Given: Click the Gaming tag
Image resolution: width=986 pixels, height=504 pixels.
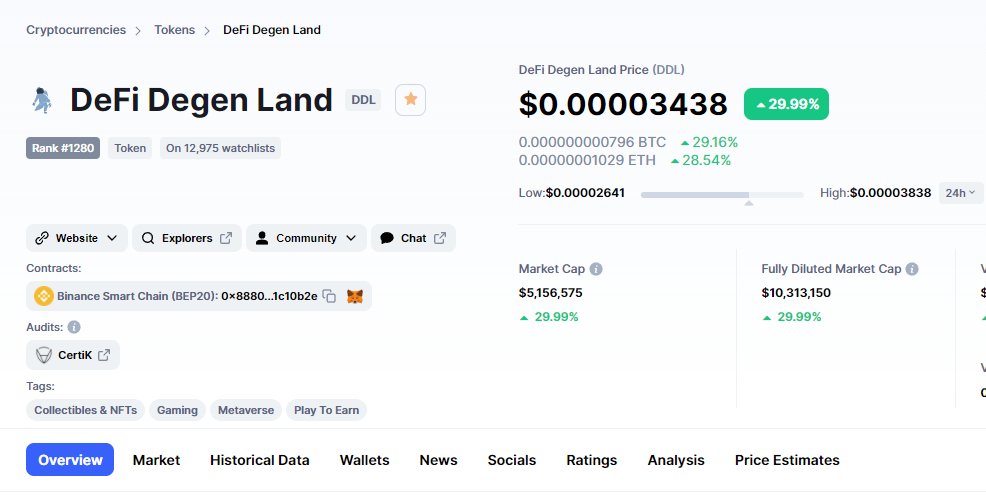Looking at the screenshot, I should [x=177, y=410].
